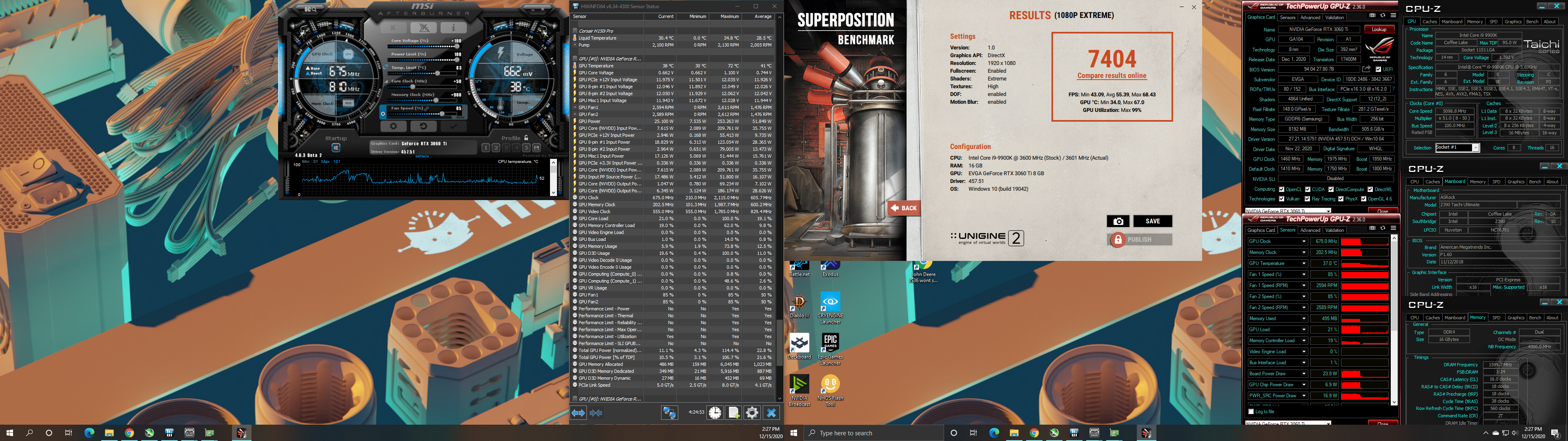1568x441 pixels.
Task: Switch upper GPU-Z to Advanced tab
Action: tap(1310, 18)
